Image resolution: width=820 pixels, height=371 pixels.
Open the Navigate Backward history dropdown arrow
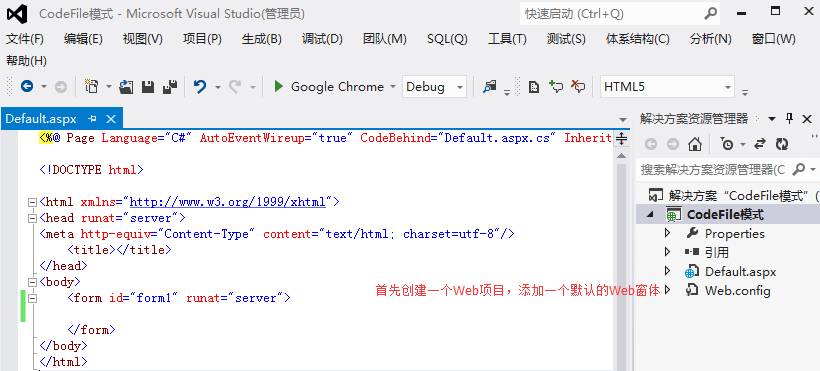point(44,87)
